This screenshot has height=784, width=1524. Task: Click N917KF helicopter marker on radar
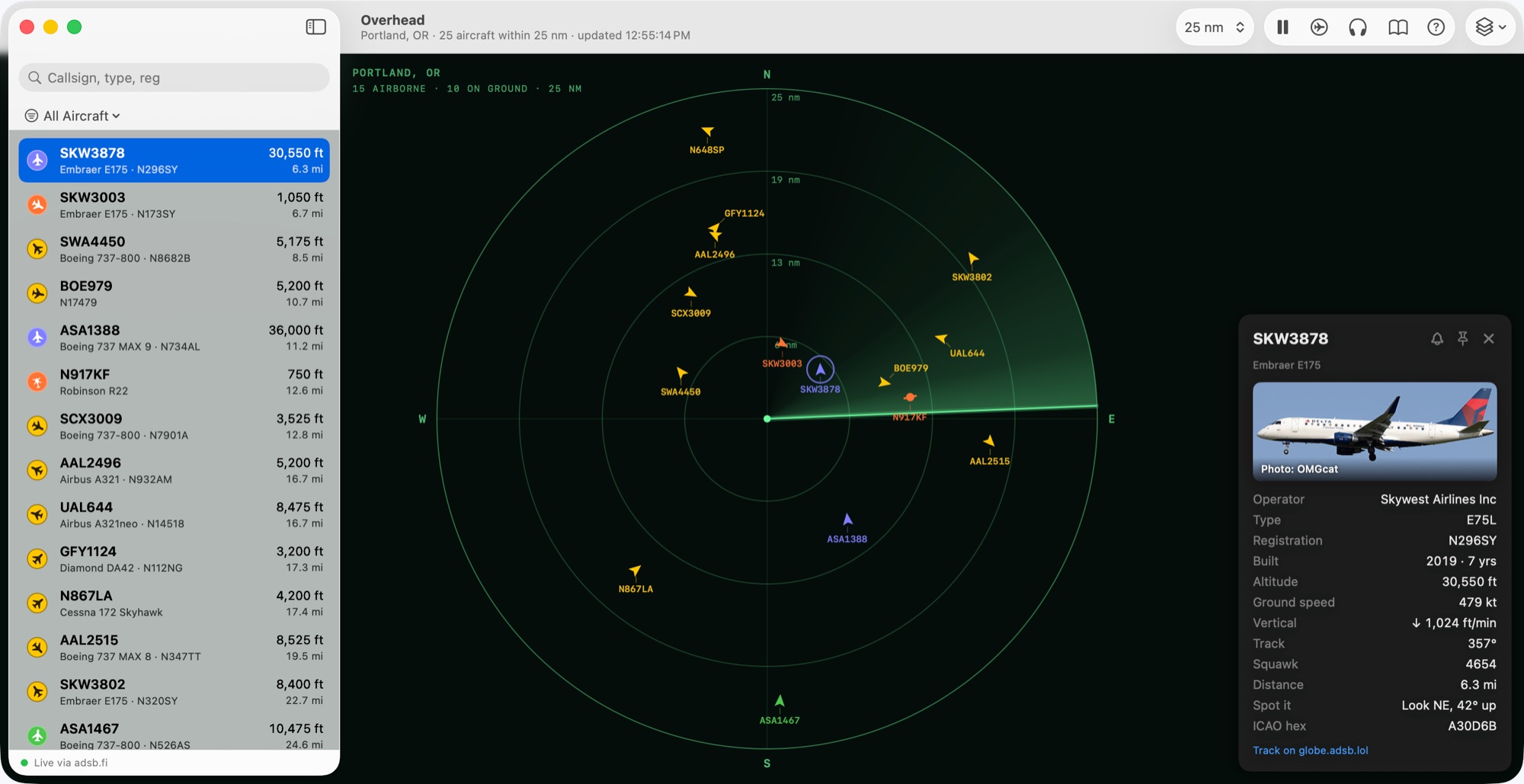(x=910, y=398)
